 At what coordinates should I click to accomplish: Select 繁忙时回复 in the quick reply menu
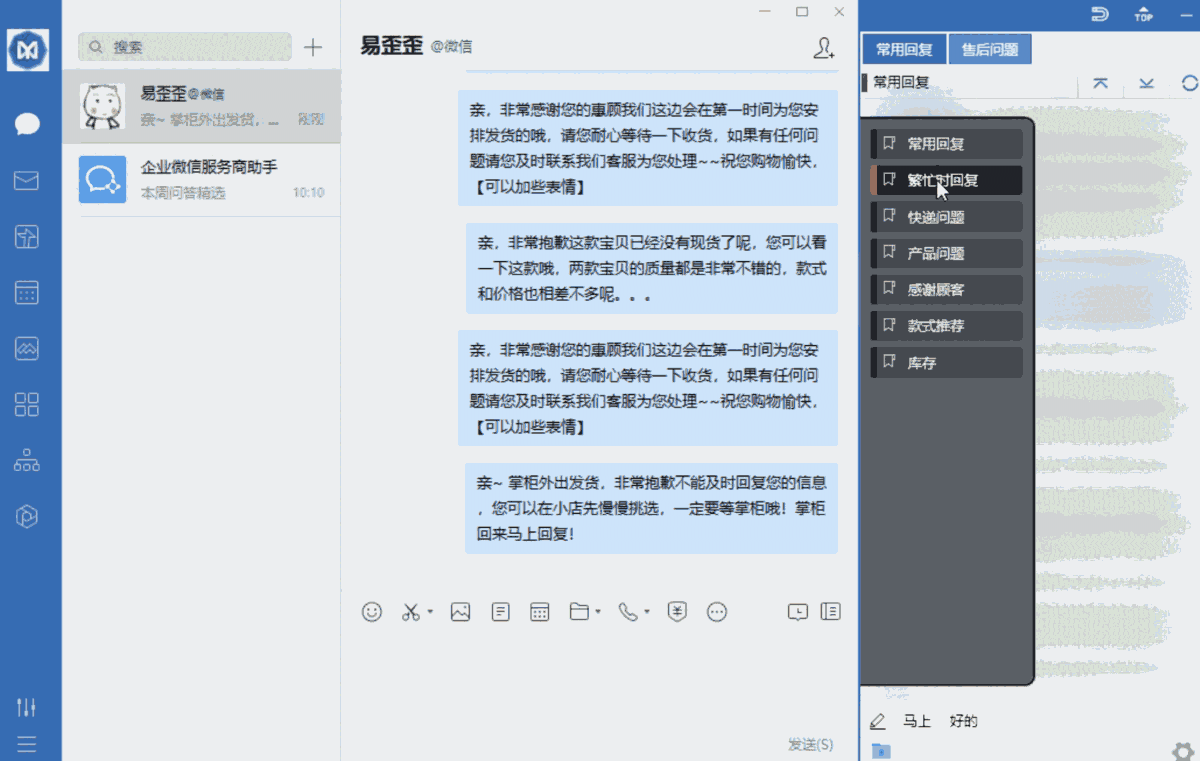945,180
